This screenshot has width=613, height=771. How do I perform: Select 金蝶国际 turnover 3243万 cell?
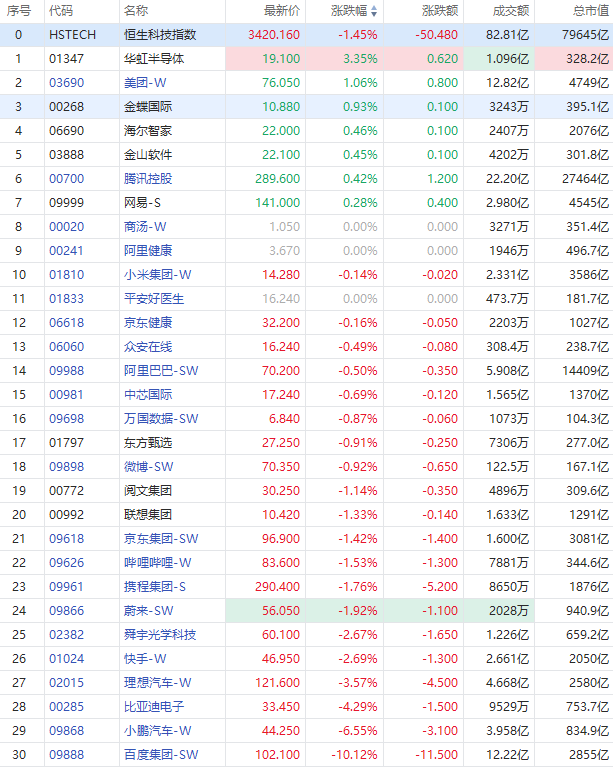pos(509,107)
